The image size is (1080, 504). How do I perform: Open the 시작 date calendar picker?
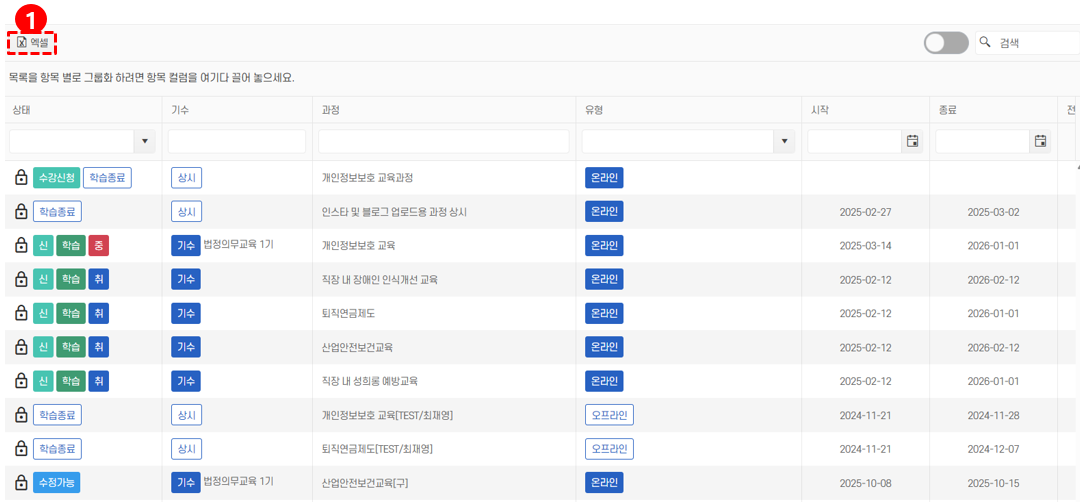[912, 141]
